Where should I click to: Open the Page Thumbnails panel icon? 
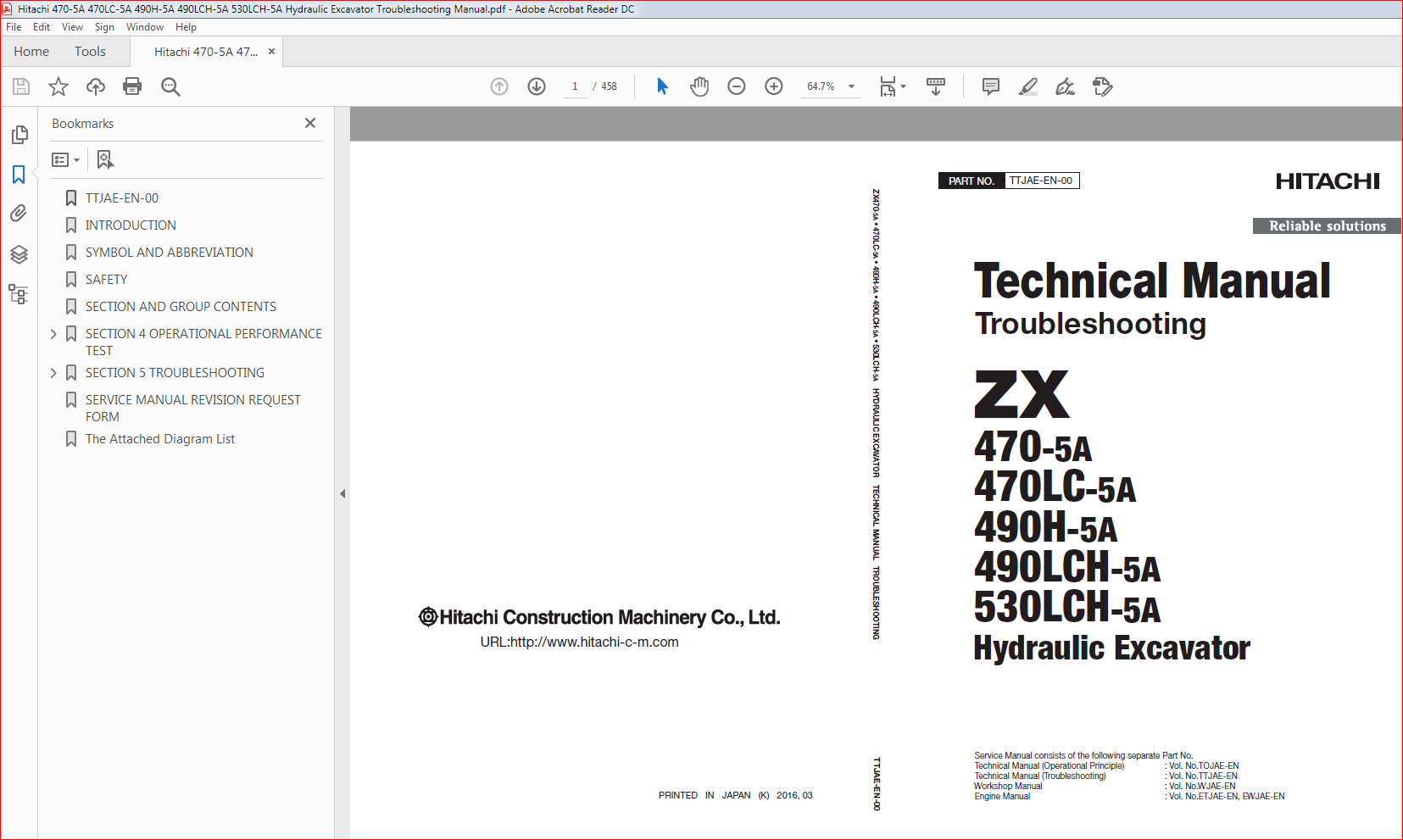19,135
